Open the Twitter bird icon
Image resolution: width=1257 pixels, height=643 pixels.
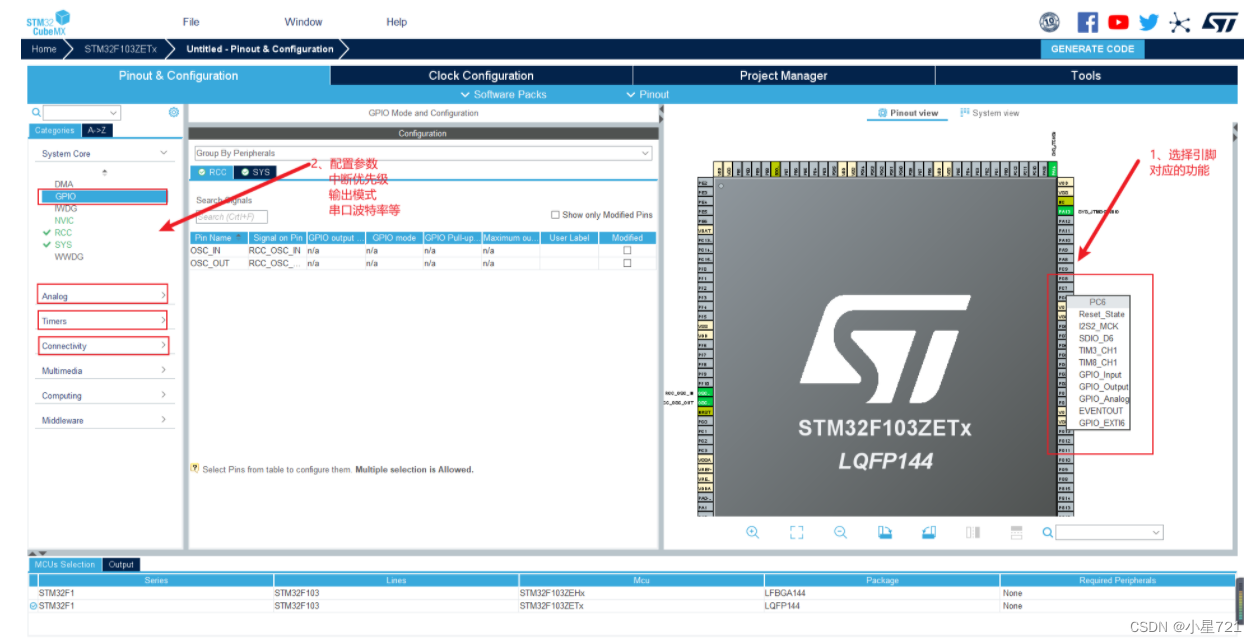point(1149,22)
